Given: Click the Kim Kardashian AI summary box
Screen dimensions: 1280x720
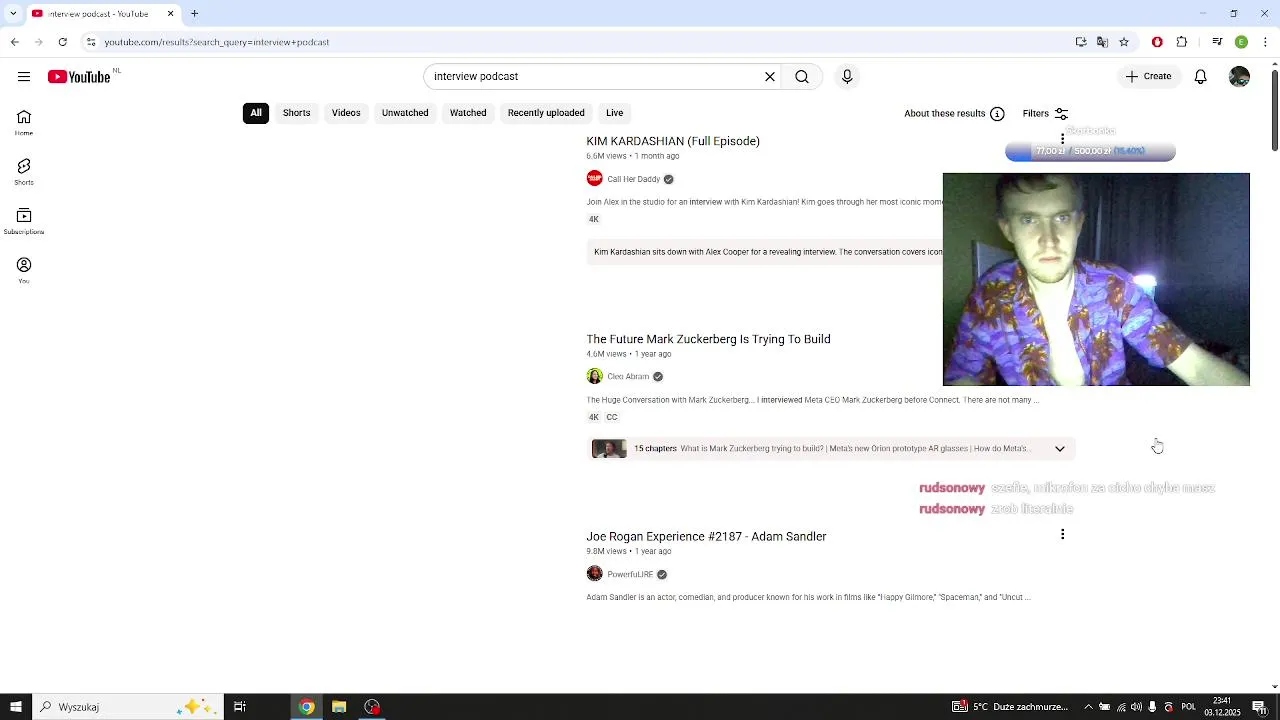Looking at the screenshot, I should [765, 252].
